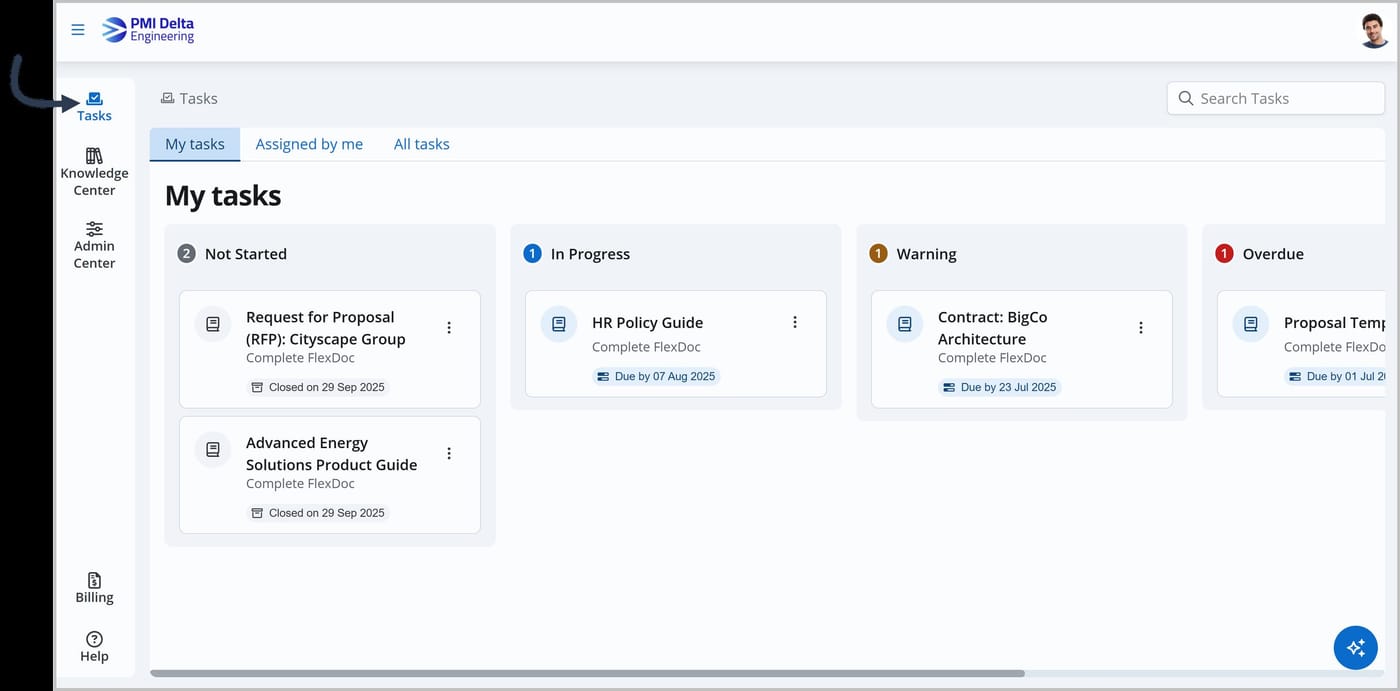
Task: Open Admin Center from sidebar
Action: (x=94, y=245)
